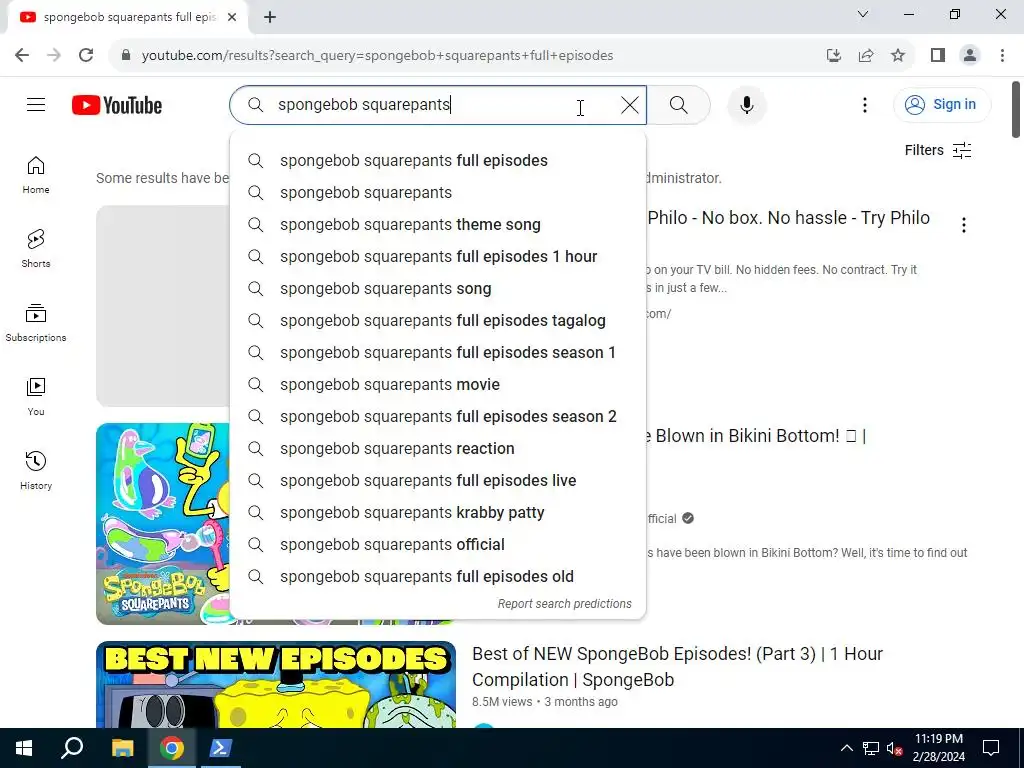Choose suggestion "full episodes tagalog"
Image resolution: width=1024 pixels, height=768 pixels.
(438, 321)
